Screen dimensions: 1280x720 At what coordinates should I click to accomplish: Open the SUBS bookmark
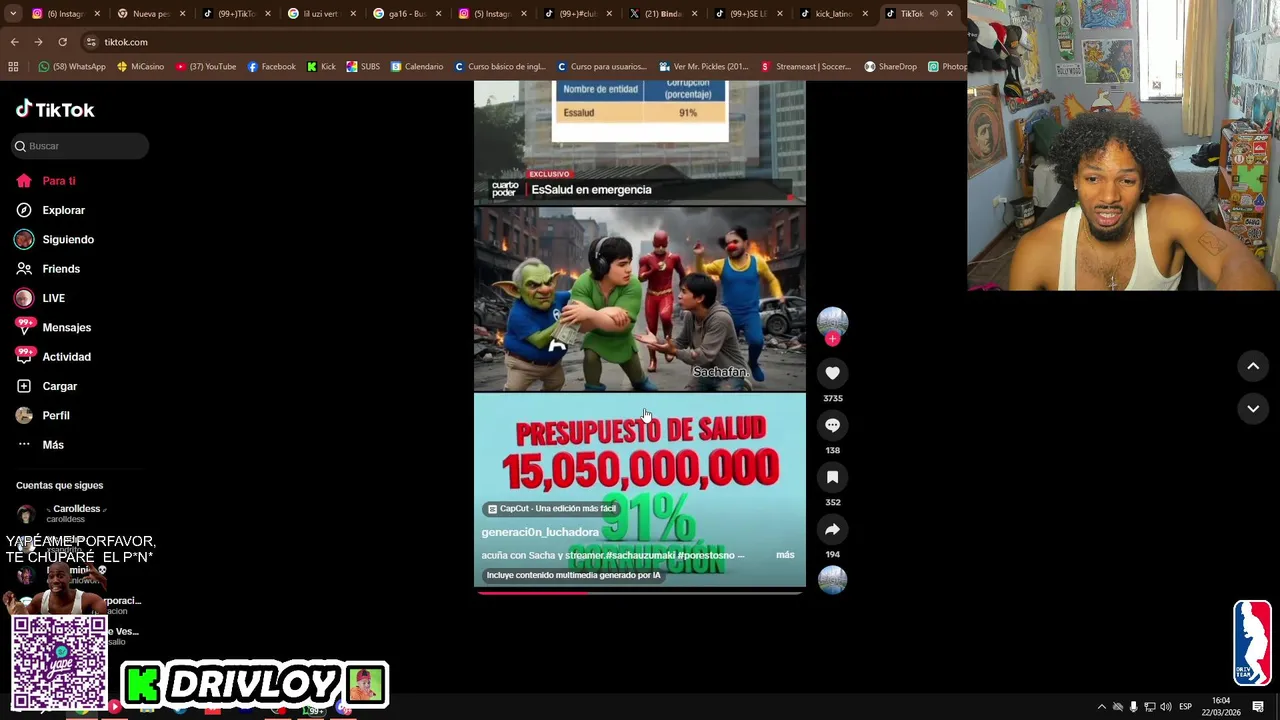pos(363,67)
